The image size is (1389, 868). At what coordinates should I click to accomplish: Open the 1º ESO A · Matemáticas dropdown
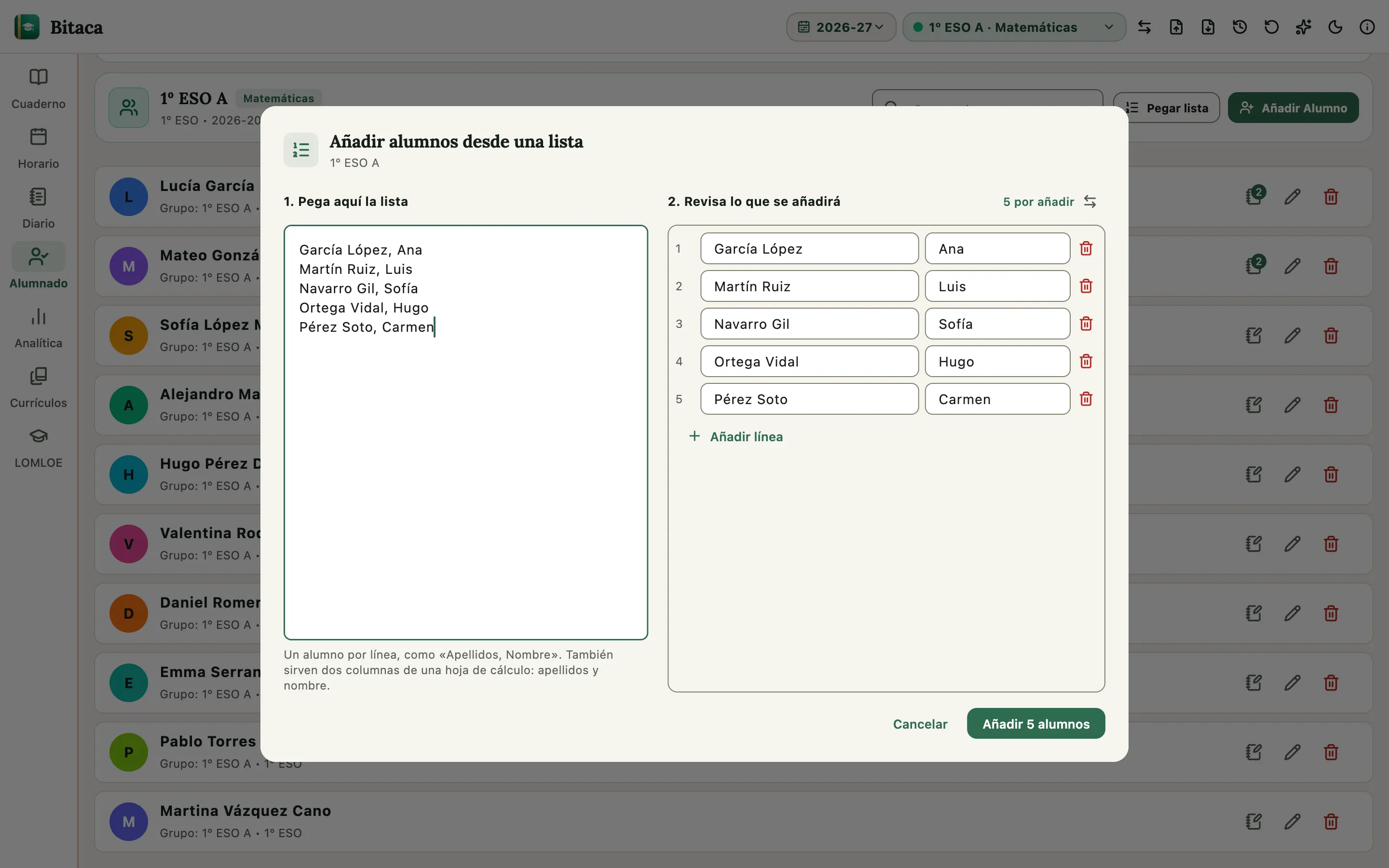coord(1014,27)
